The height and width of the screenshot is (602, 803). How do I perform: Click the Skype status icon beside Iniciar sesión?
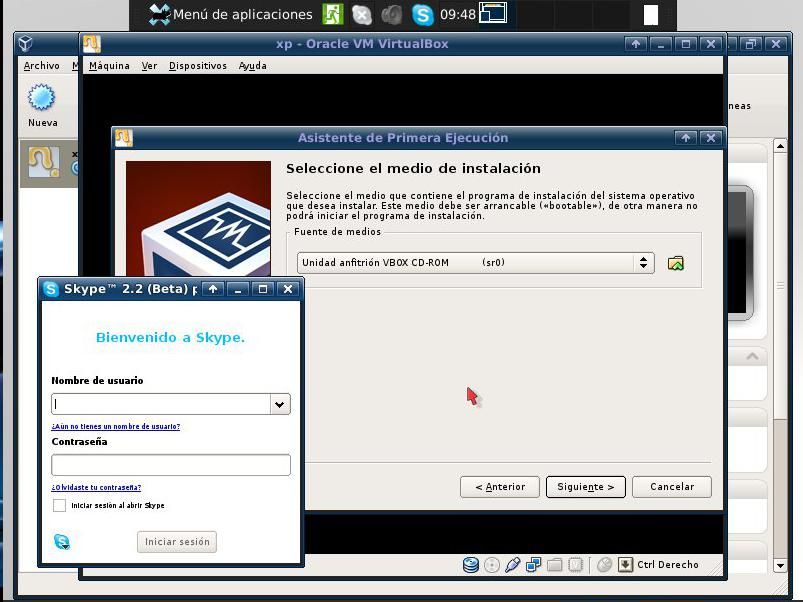click(x=61, y=542)
